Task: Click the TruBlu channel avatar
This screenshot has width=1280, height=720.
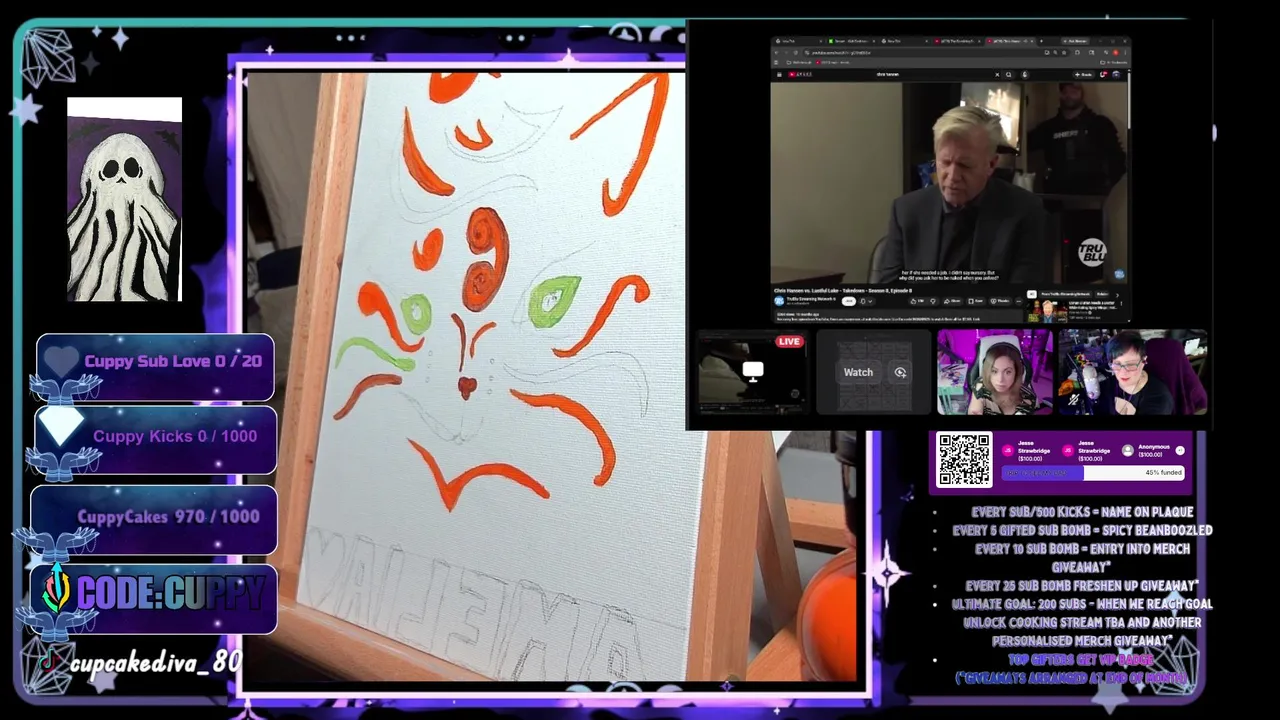Action: click(x=779, y=301)
